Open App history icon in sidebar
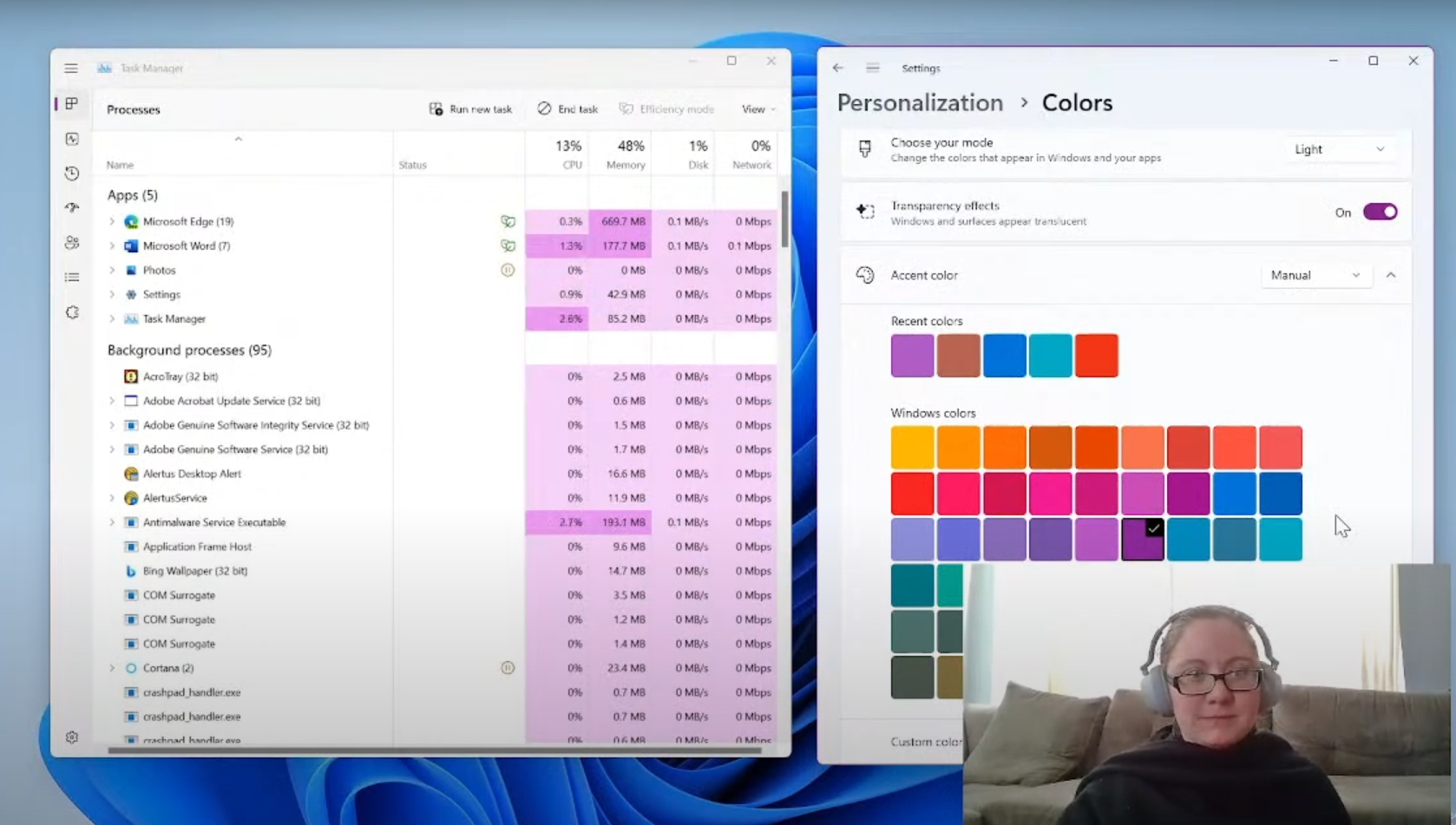This screenshot has width=1456, height=825. (x=72, y=174)
